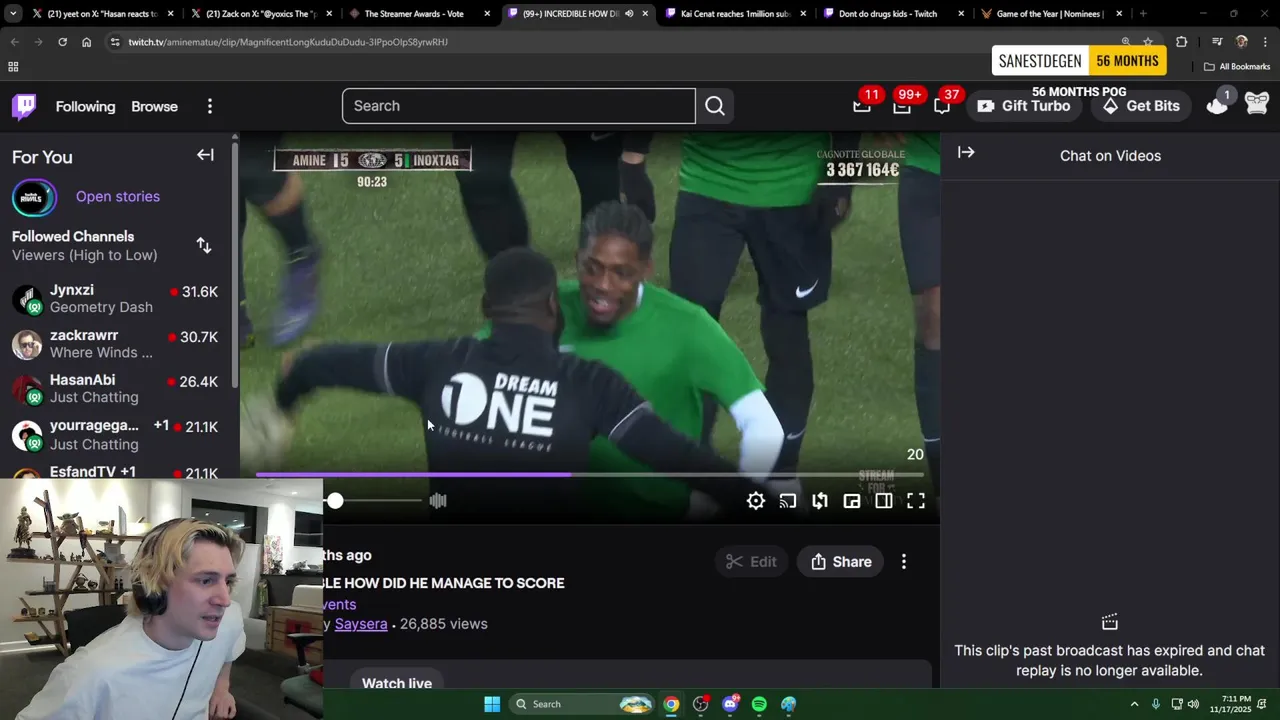The height and width of the screenshot is (720, 1280).
Task: Open browser tab search dropdown
Action: point(12,14)
